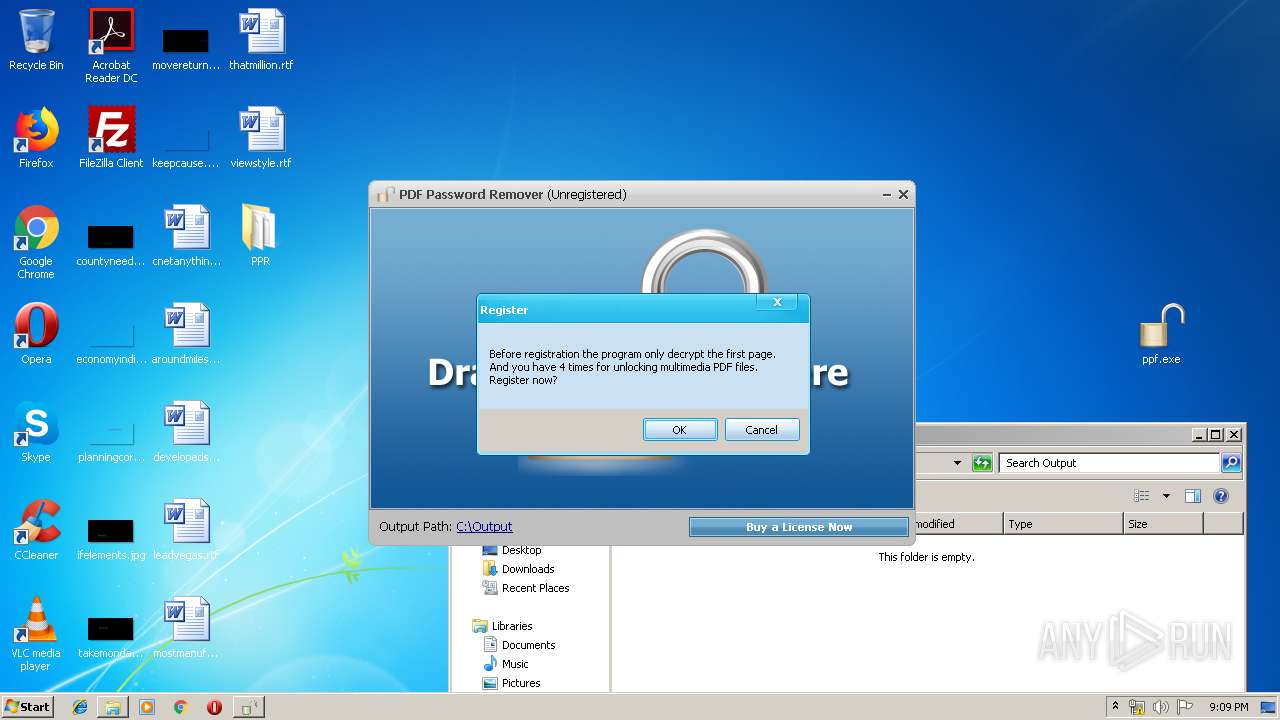The width and height of the screenshot is (1280, 720).
Task: Close the PDF Password Remover window
Action: point(903,195)
